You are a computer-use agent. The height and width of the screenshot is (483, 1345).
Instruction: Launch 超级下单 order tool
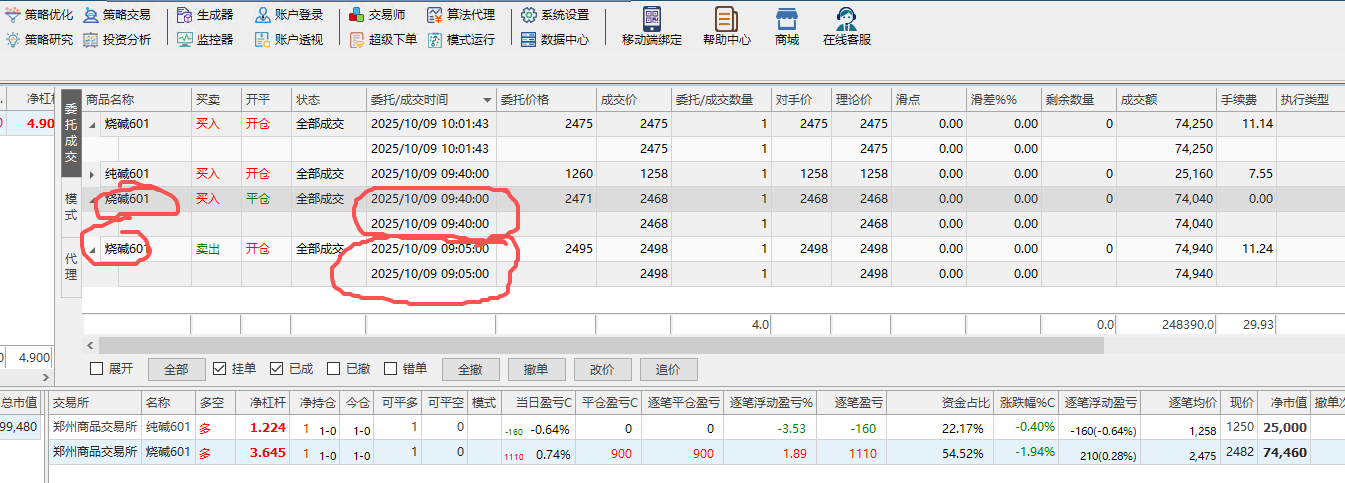click(383, 40)
